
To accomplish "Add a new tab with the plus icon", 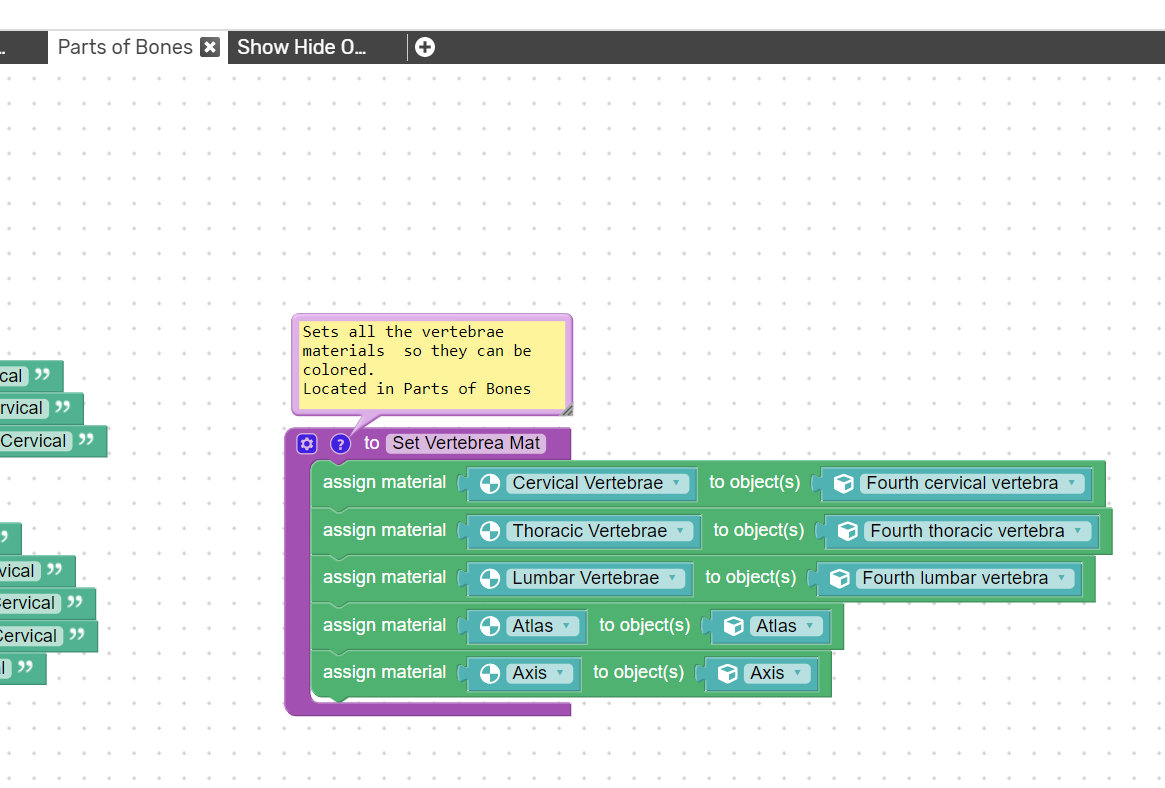I will click(x=425, y=48).
